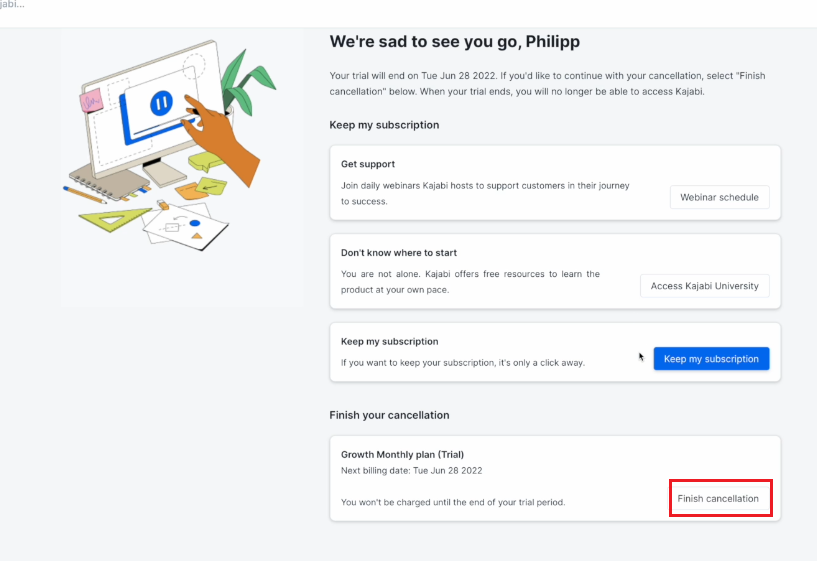Select the truncated tab title at top-left

[12, 4]
